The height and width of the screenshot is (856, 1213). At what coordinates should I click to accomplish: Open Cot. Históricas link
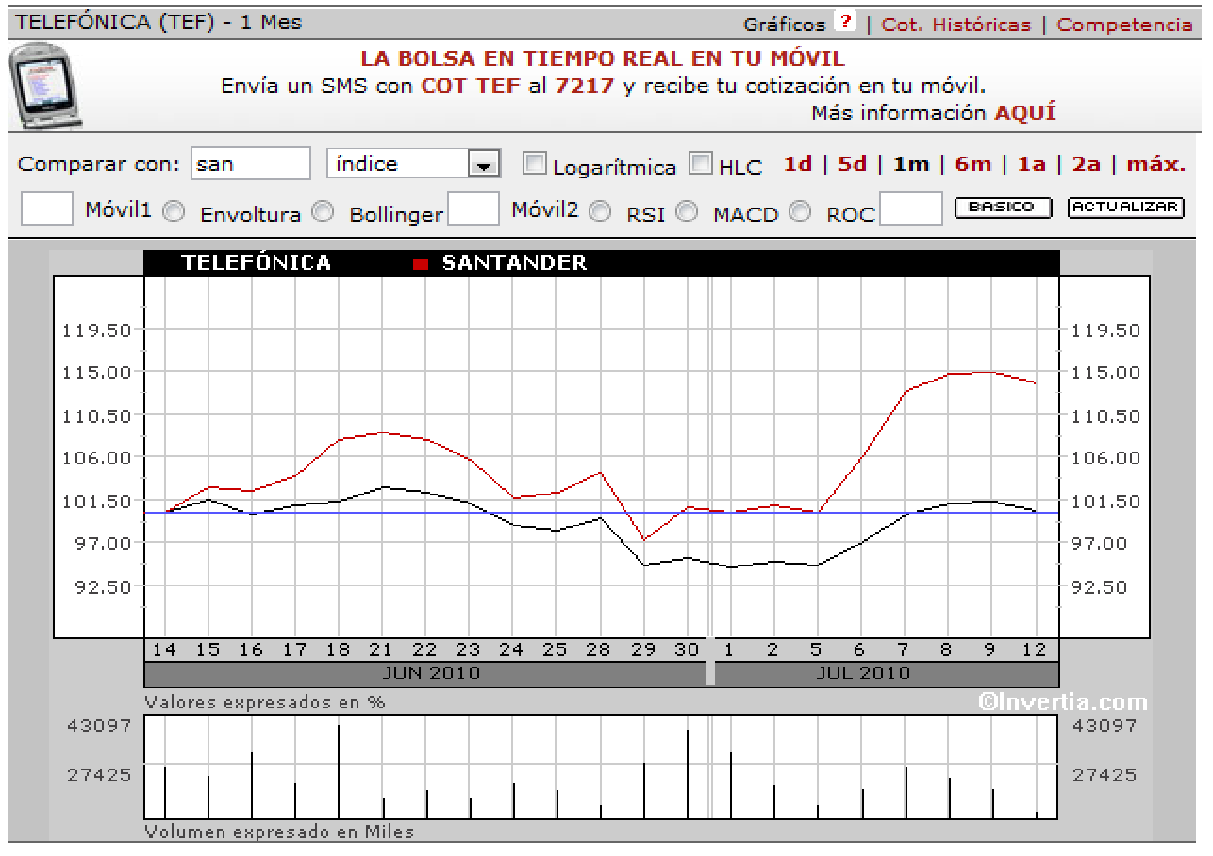tap(956, 24)
